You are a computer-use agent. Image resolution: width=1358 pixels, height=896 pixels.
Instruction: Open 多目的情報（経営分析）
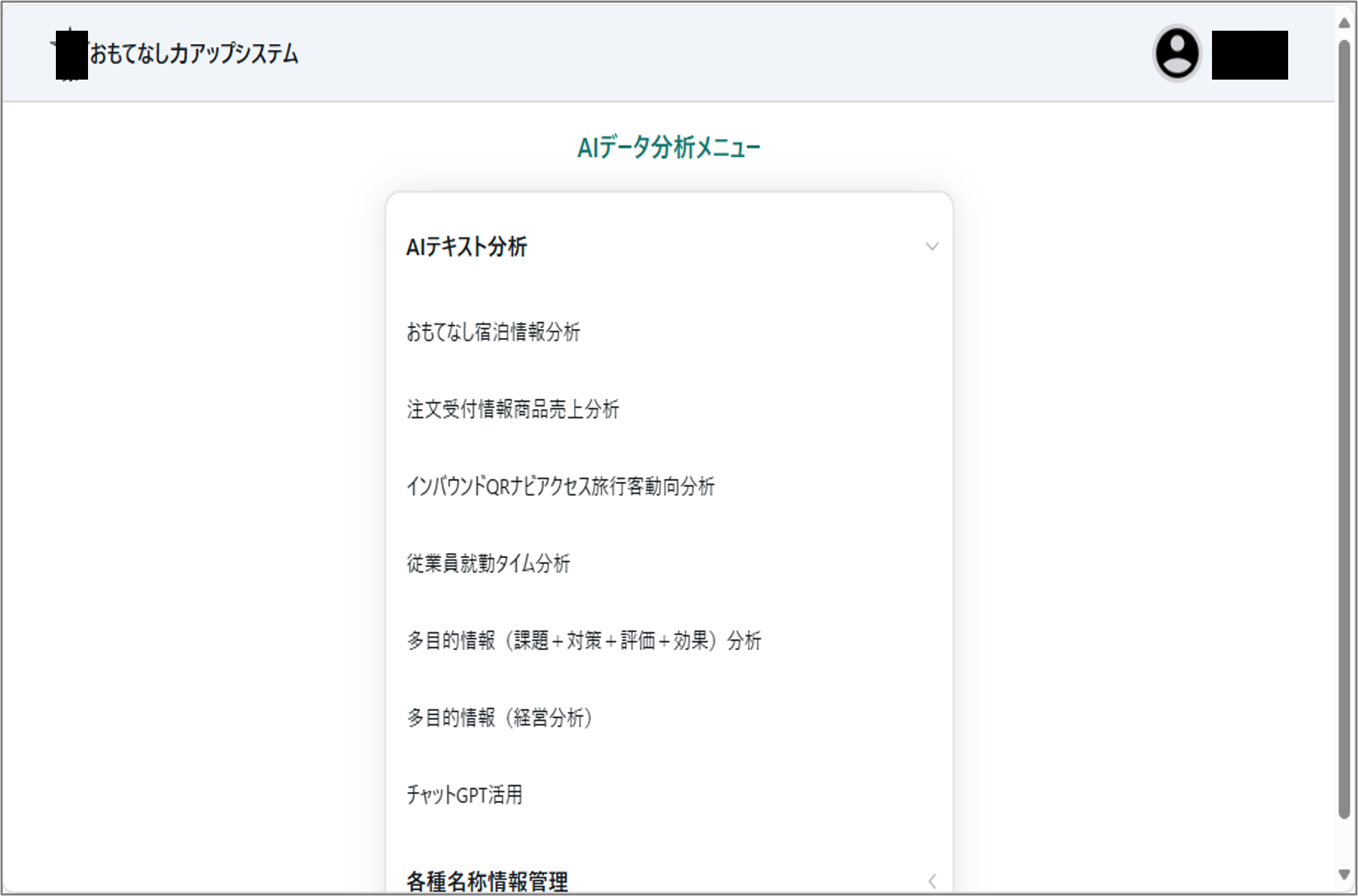[500, 717]
